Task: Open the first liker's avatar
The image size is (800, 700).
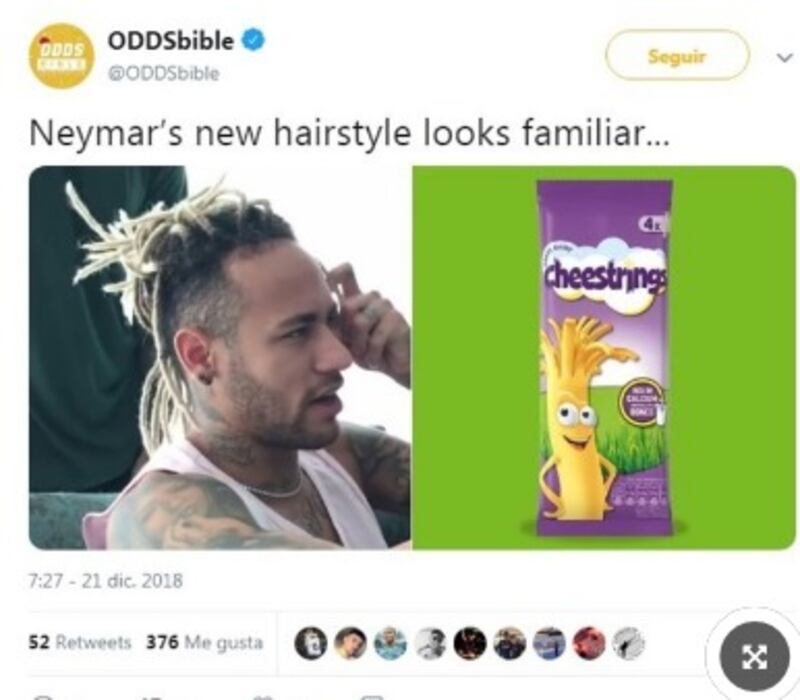Action: click(x=311, y=642)
